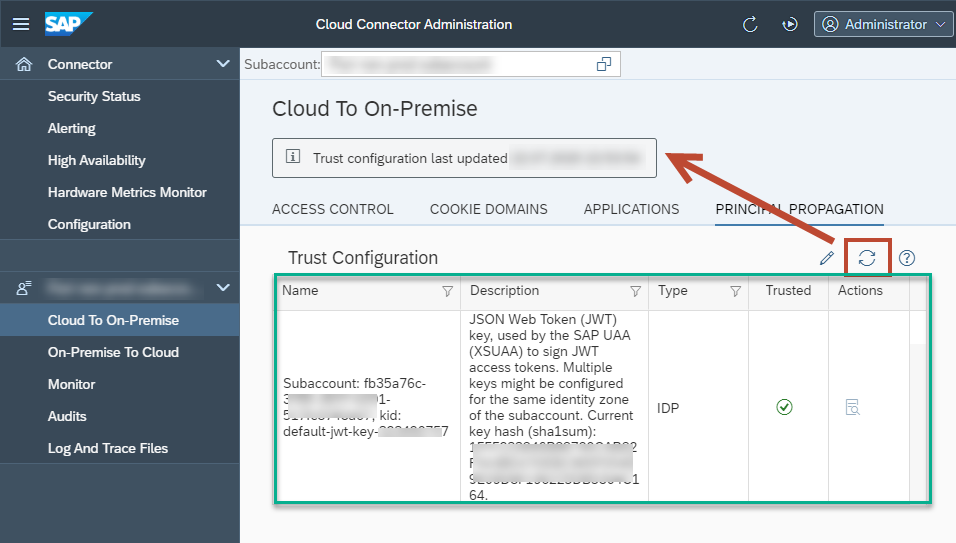Click the subaccount value-help copy icon

pos(604,64)
